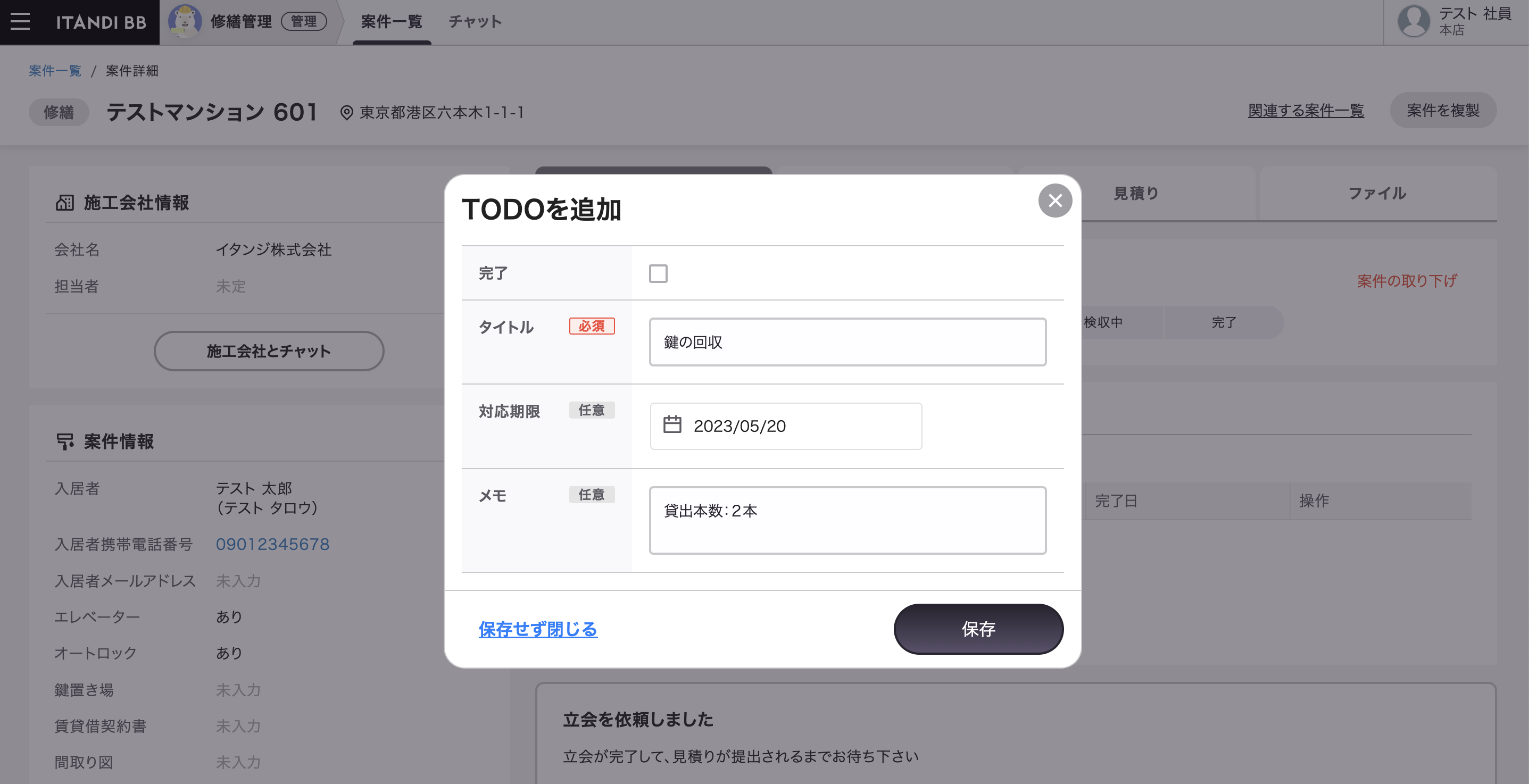Click the 施工会社情報 building icon
The height and width of the screenshot is (784, 1529).
[x=65, y=203]
